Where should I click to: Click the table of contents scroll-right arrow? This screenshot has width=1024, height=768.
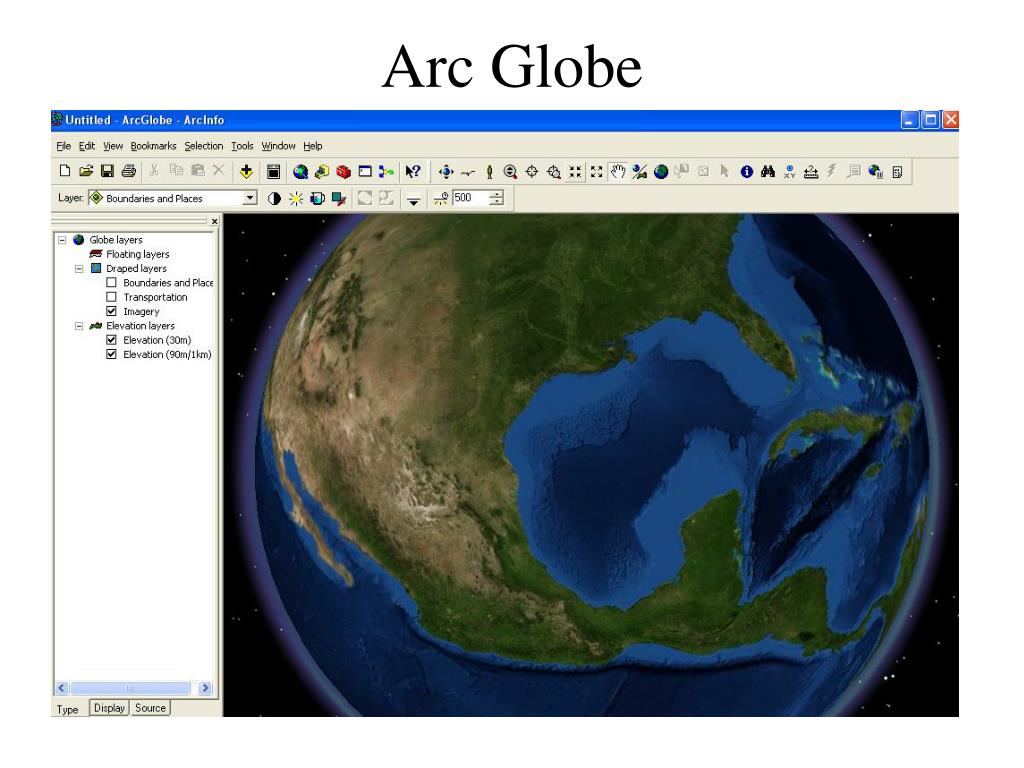206,688
